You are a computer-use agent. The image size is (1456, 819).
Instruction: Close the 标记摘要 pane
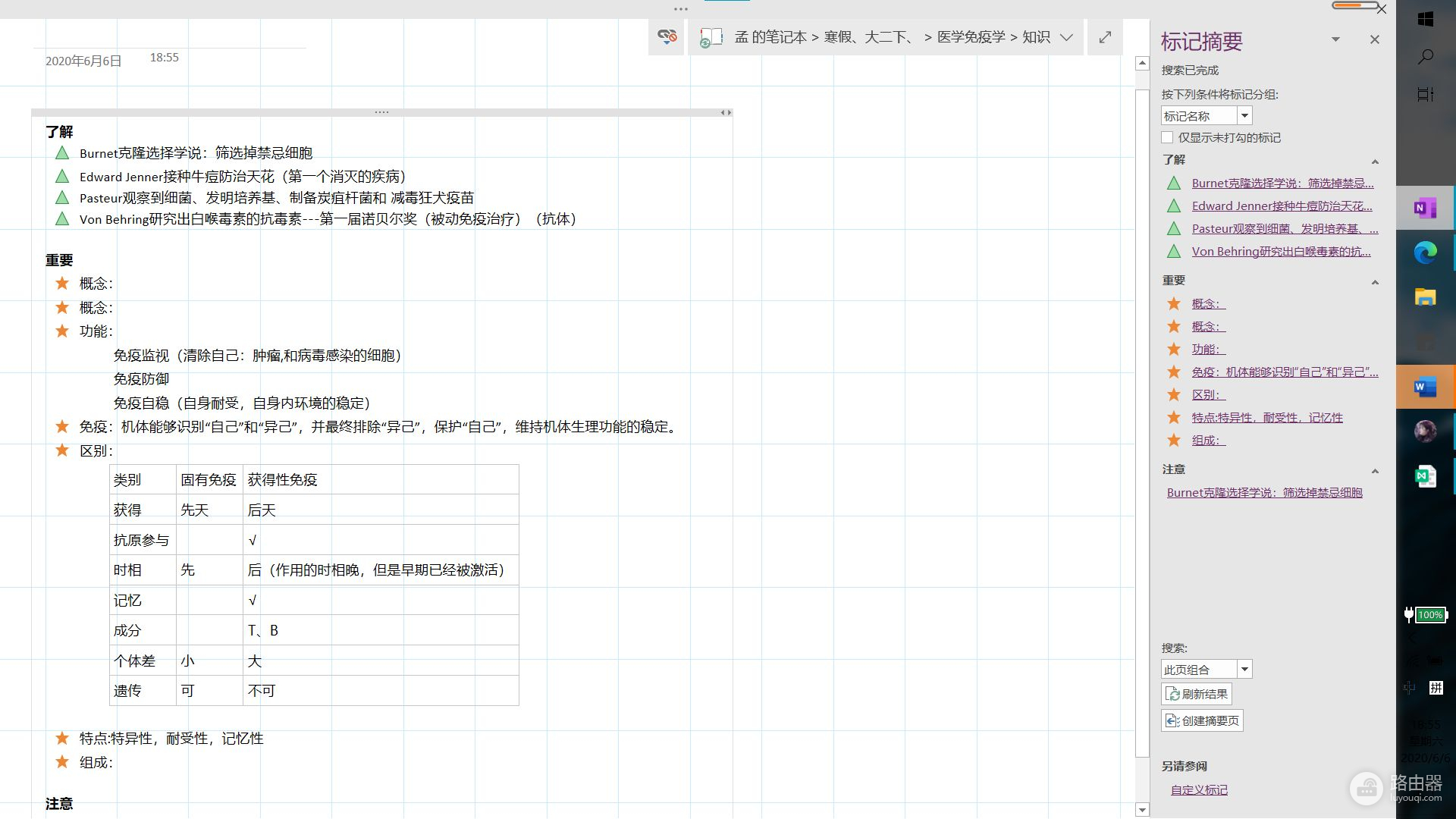(1374, 39)
